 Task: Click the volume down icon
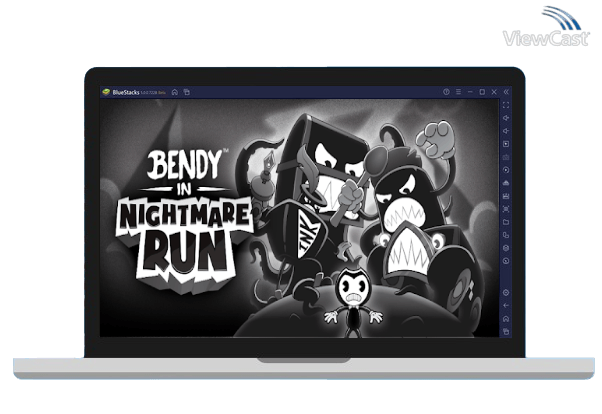506,131
